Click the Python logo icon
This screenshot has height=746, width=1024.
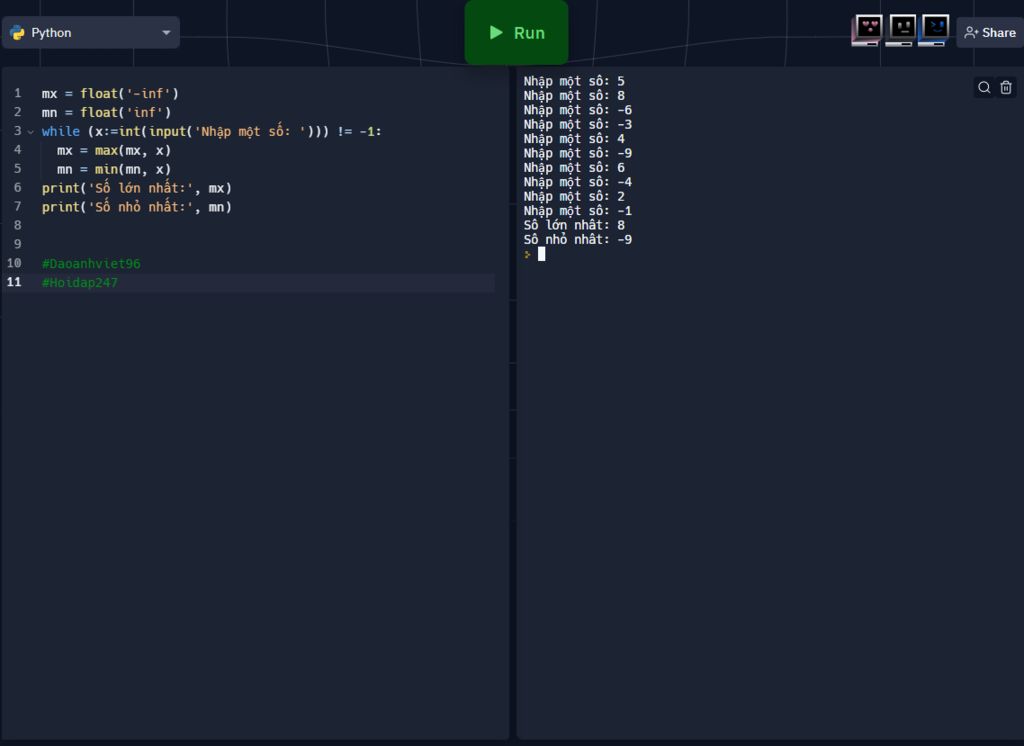tap(18, 33)
